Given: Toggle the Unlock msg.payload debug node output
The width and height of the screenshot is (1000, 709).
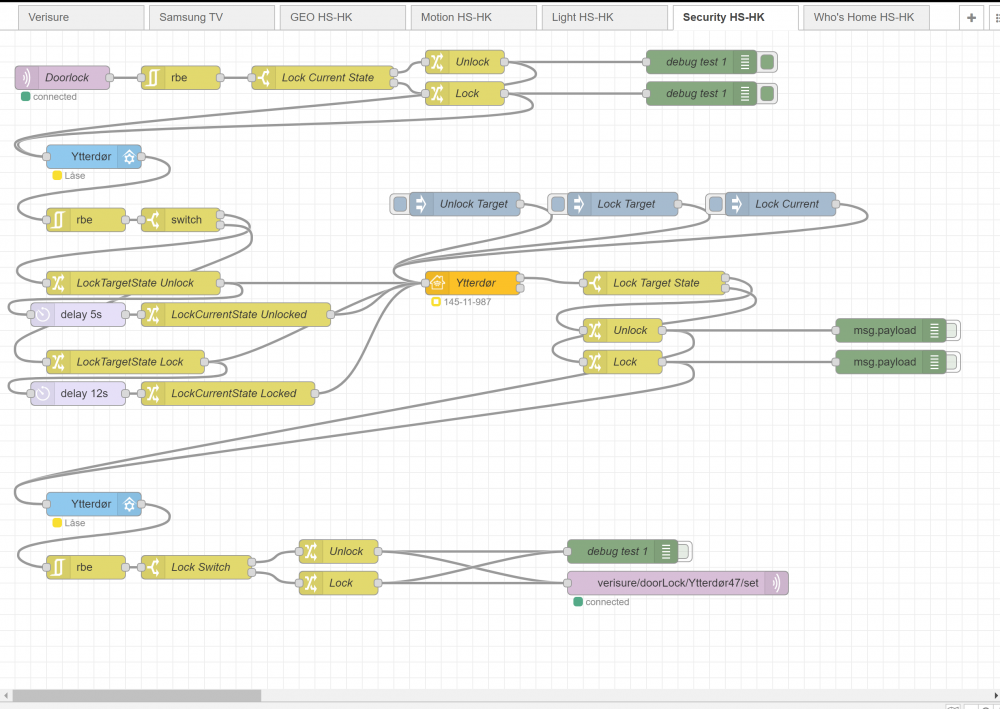Looking at the screenshot, I should (x=951, y=331).
